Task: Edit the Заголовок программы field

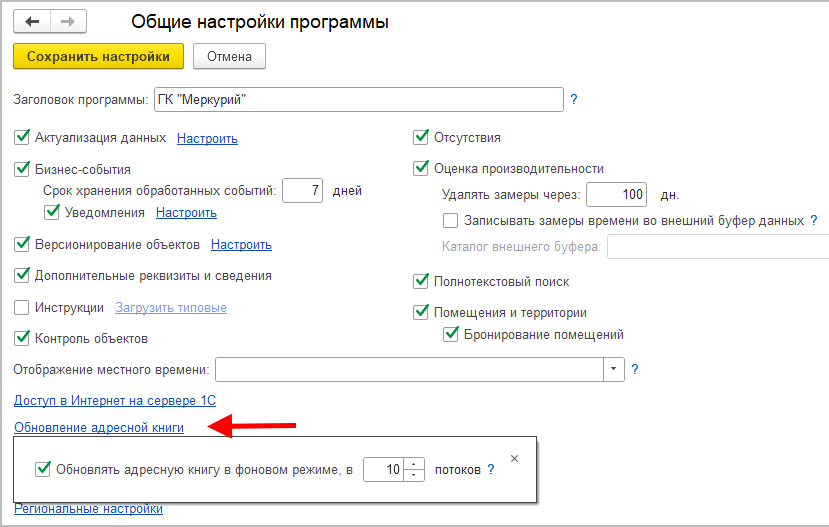Action: (358, 99)
